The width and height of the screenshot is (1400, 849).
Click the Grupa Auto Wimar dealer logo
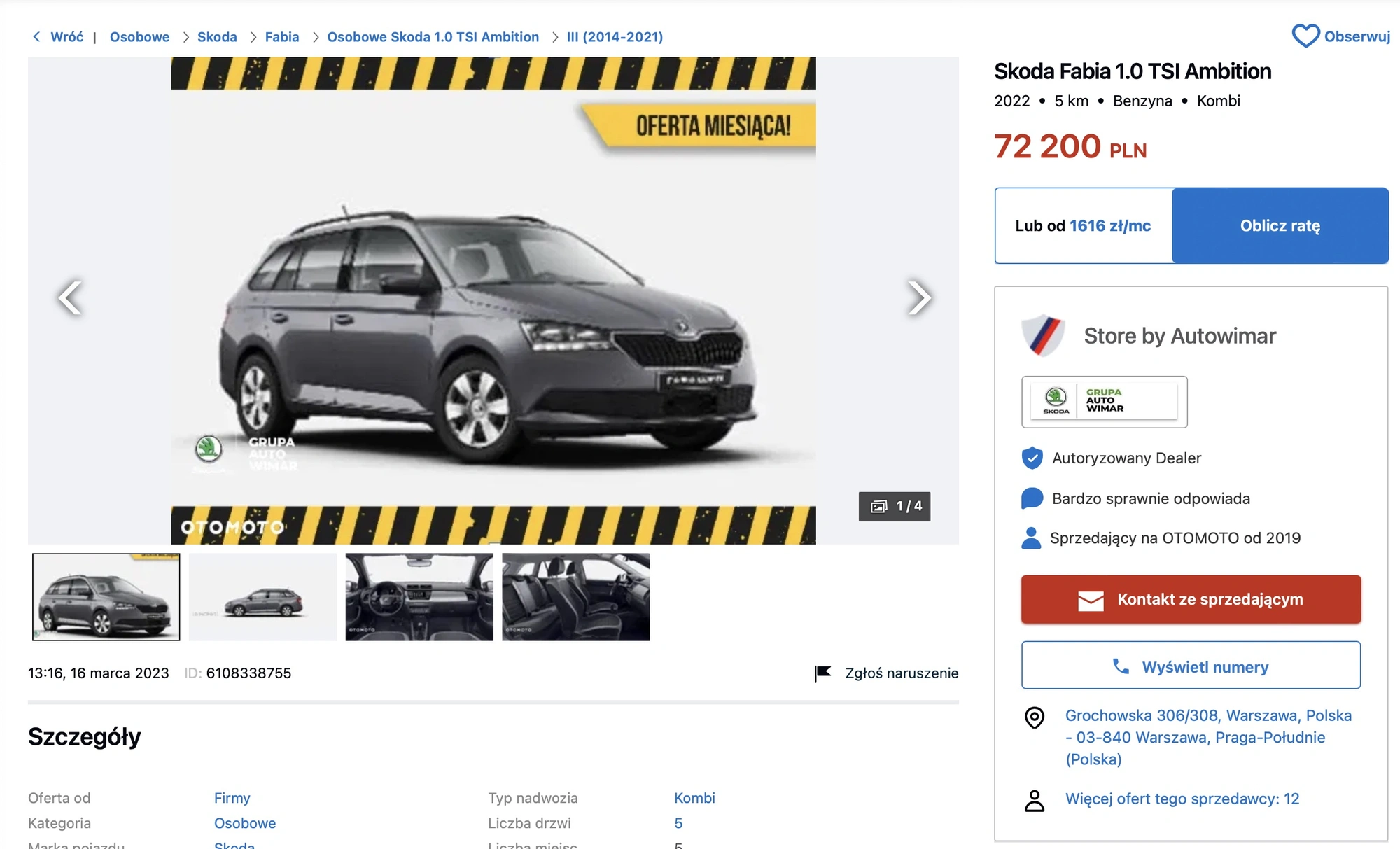click(x=1105, y=402)
